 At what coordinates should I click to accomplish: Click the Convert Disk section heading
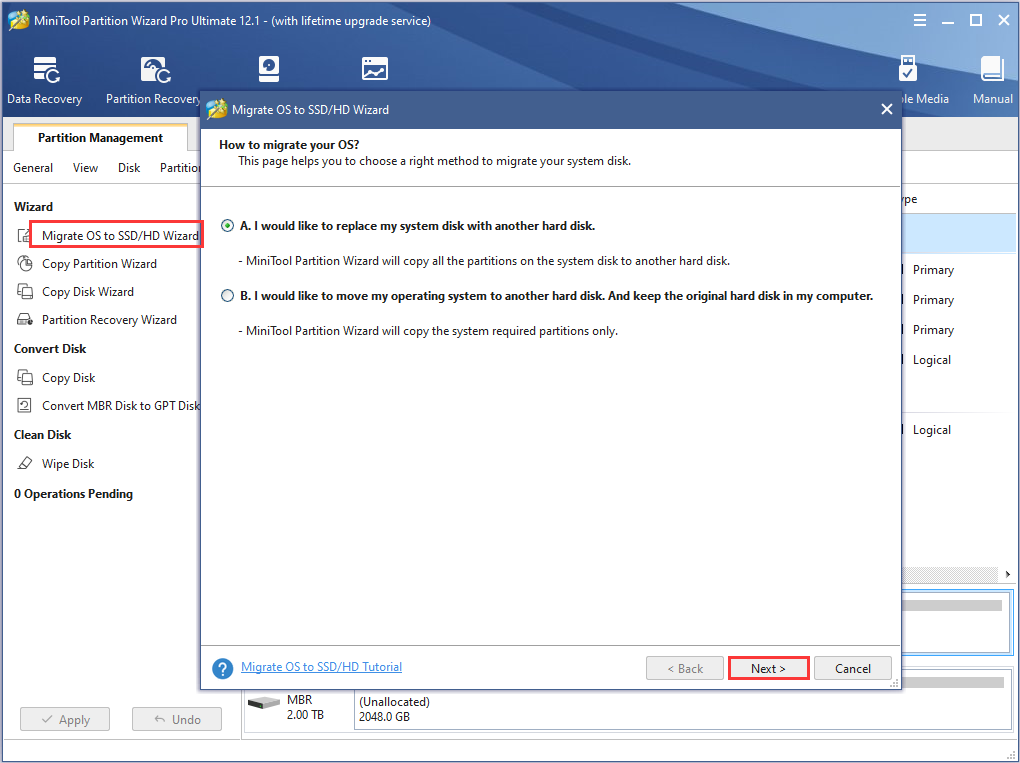(50, 349)
